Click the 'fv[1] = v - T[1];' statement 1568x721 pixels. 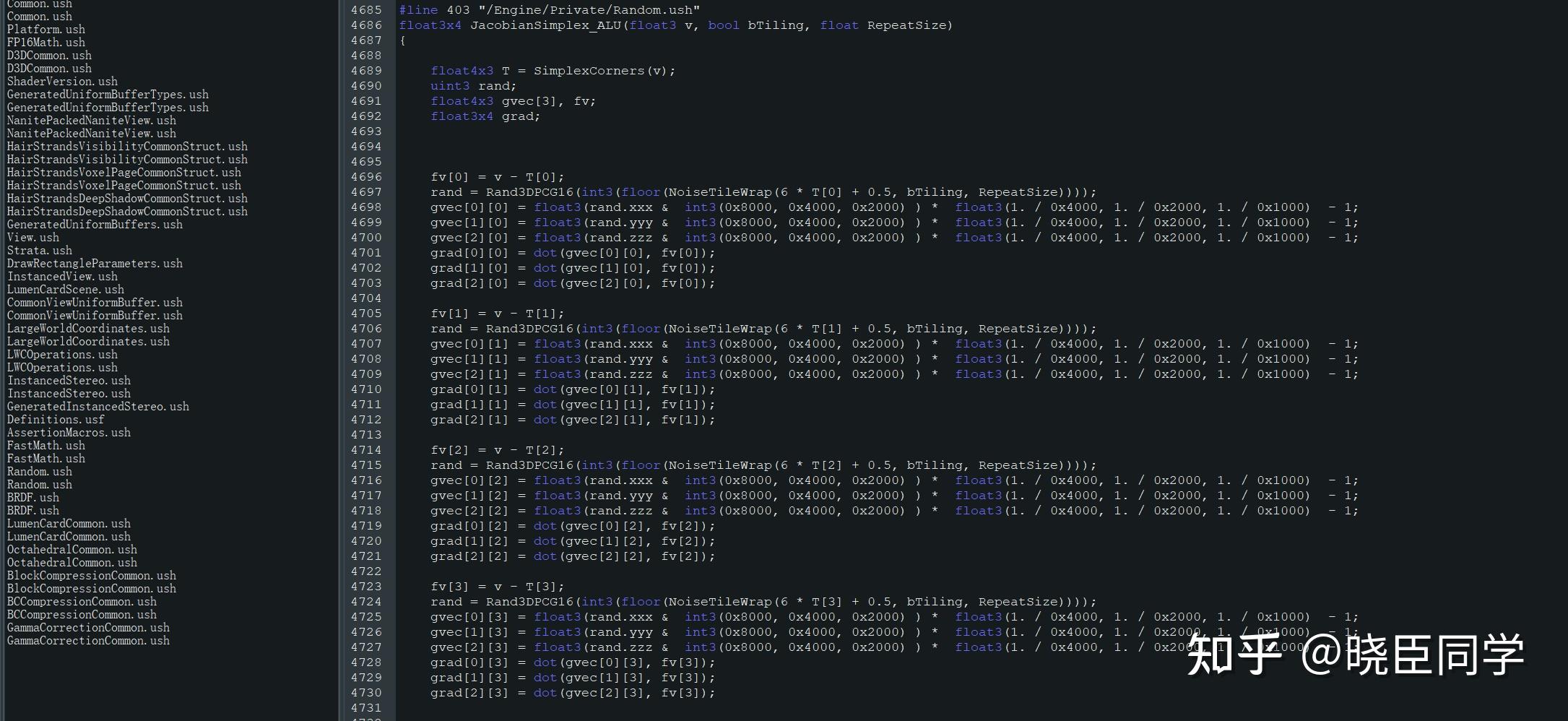498,314
